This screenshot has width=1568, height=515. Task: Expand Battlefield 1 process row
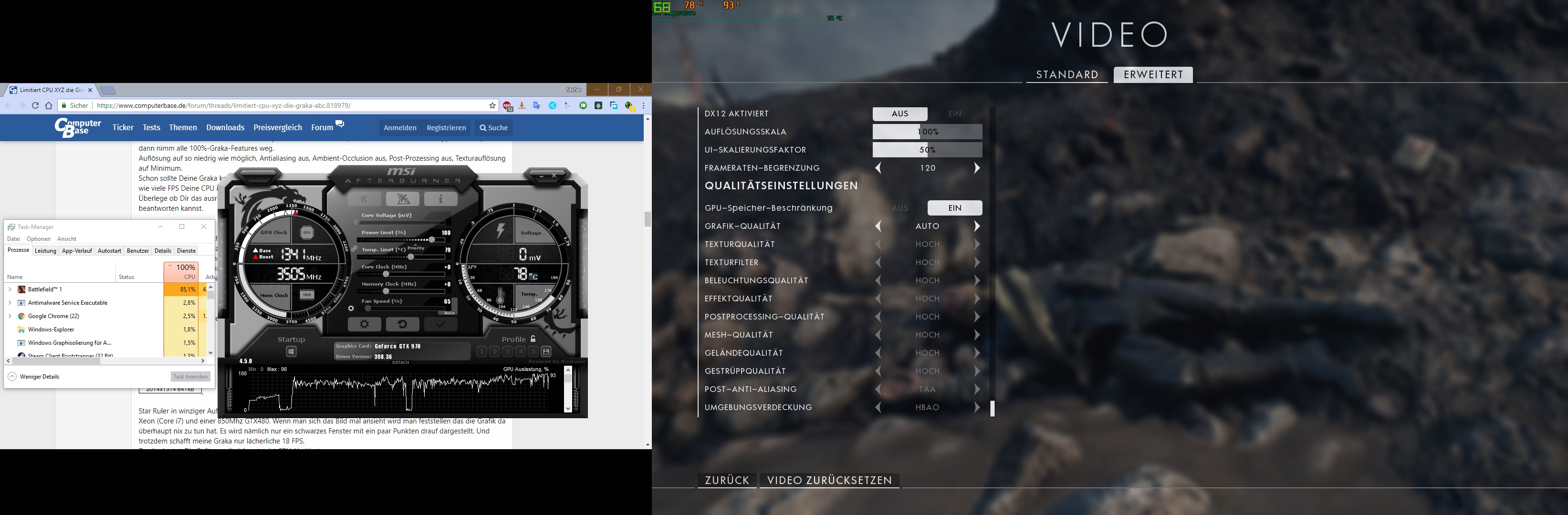(x=10, y=289)
